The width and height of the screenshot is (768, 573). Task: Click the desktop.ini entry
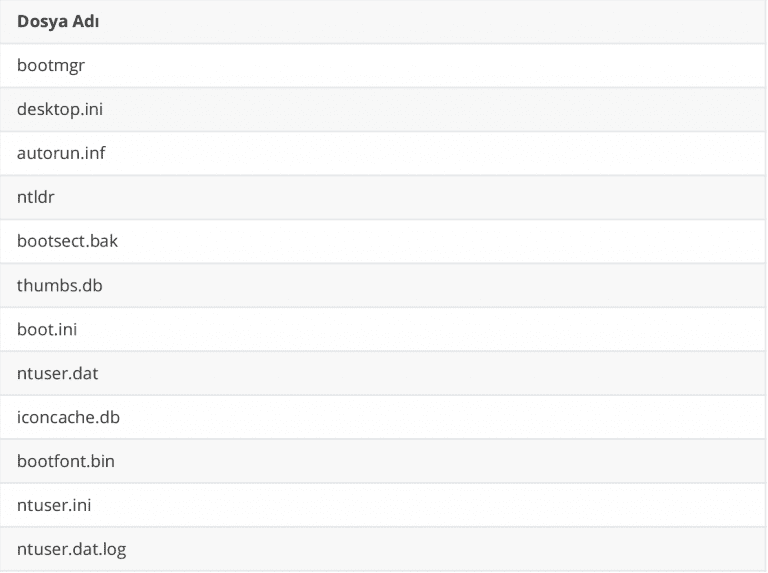[60, 109]
